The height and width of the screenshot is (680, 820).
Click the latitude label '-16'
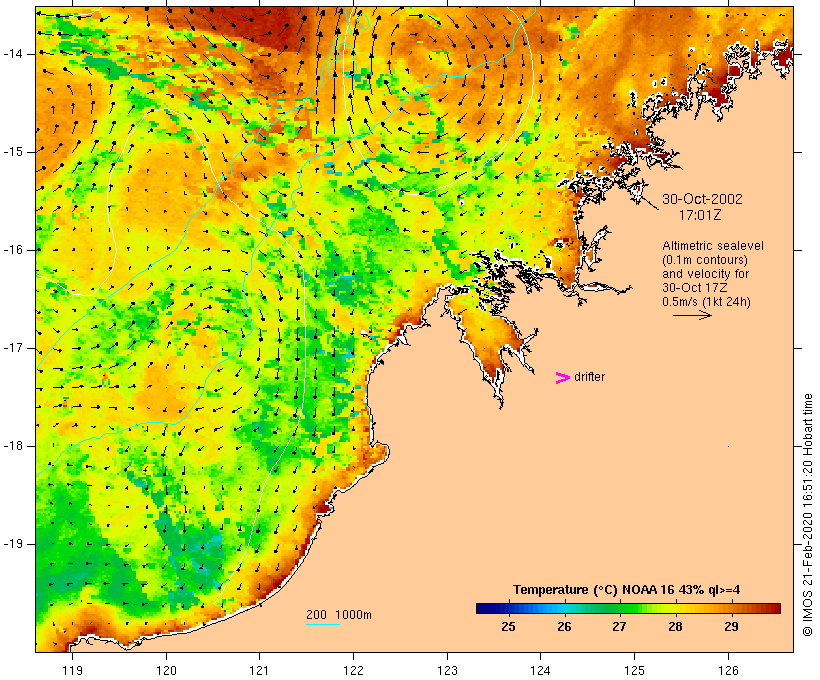[12, 250]
